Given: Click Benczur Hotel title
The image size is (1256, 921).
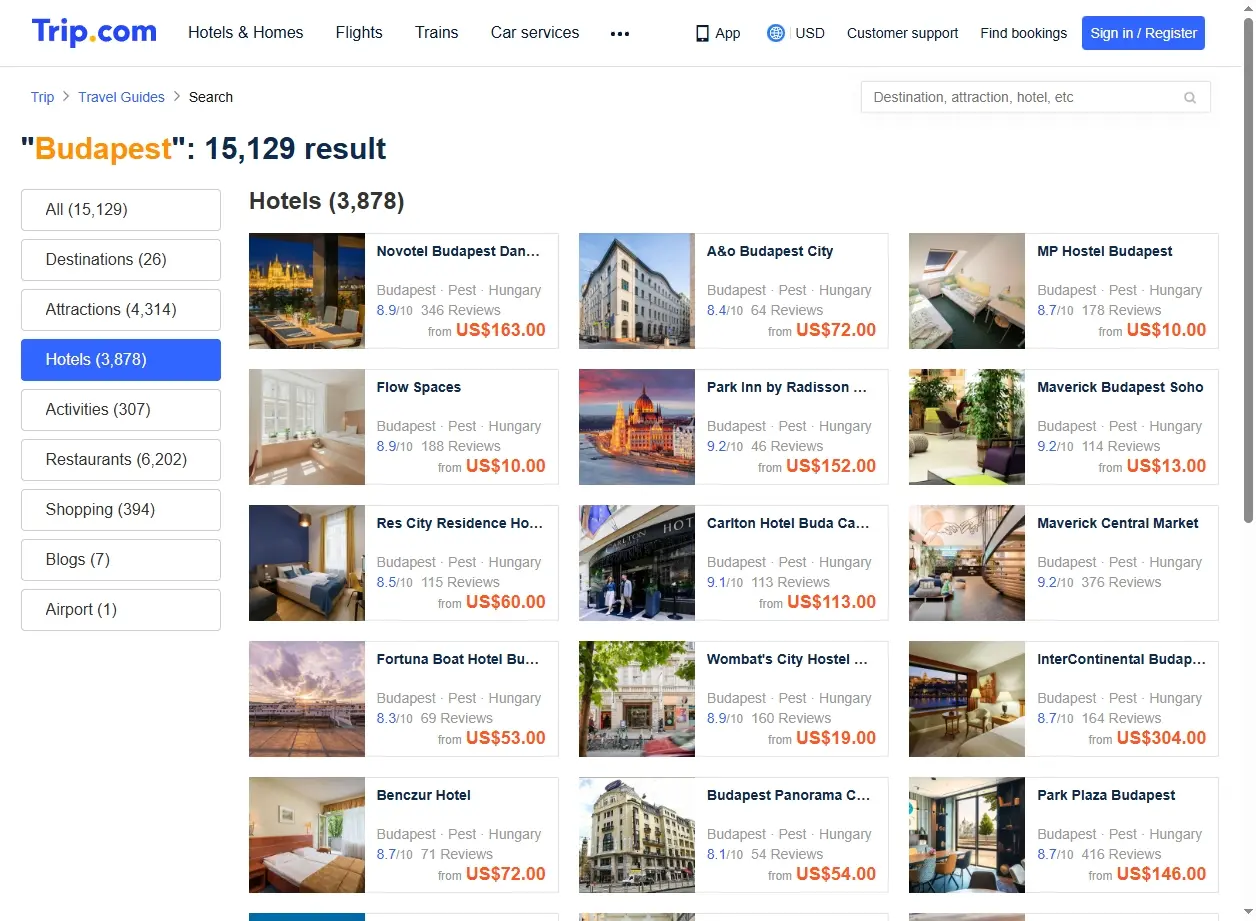Looking at the screenshot, I should 424,795.
